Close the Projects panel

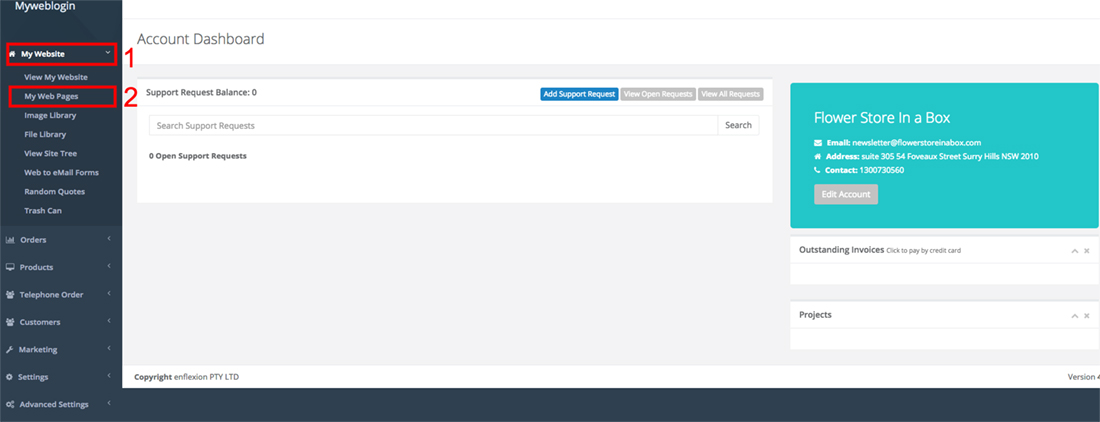tap(1087, 315)
